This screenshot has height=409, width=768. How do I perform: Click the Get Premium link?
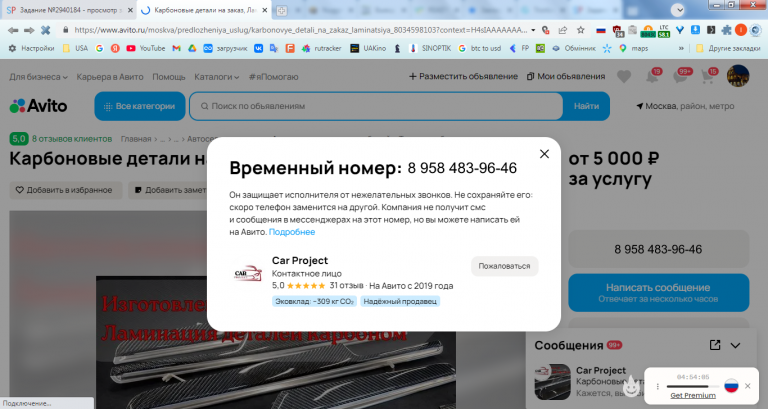click(693, 395)
